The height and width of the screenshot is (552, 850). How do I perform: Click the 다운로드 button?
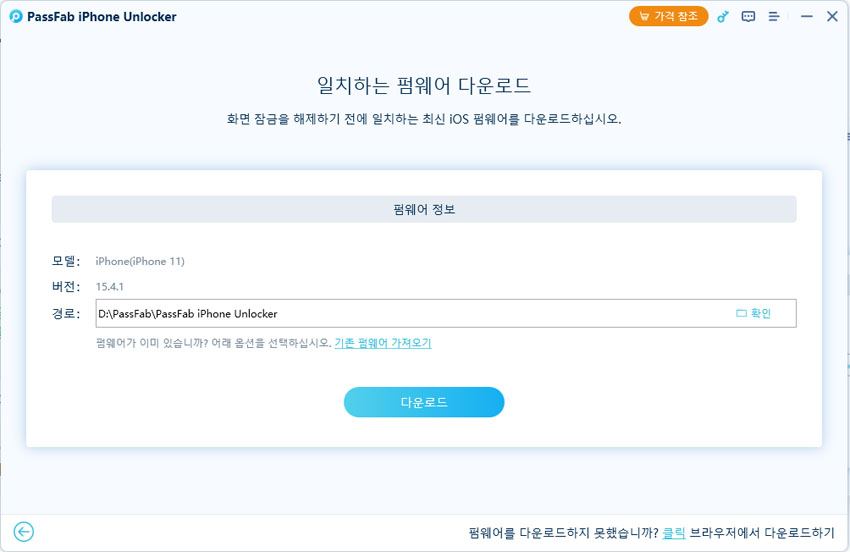pyautogui.click(x=424, y=402)
